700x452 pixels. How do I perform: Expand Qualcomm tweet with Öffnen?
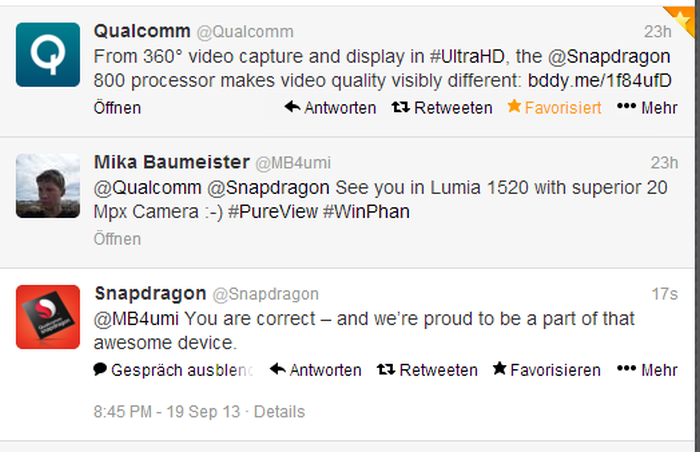(x=117, y=107)
